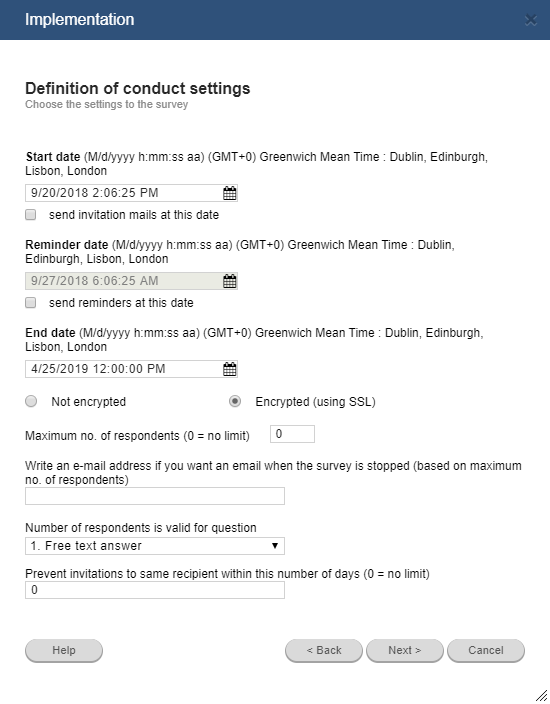Click the survey-stopped e-mail address field
The width and height of the screenshot is (550, 704).
(x=155, y=496)
